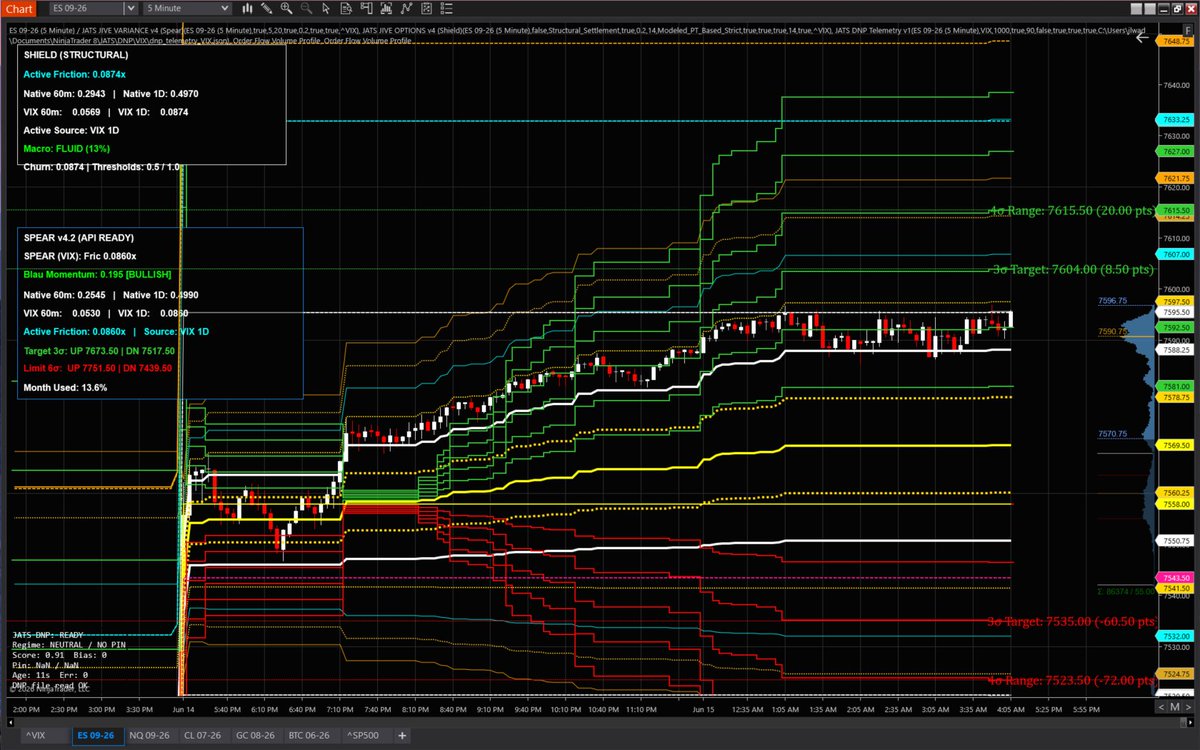Click the F fixed-scale button on price axis
This screenshot has width=1200, height=750.
[1188, 30]
